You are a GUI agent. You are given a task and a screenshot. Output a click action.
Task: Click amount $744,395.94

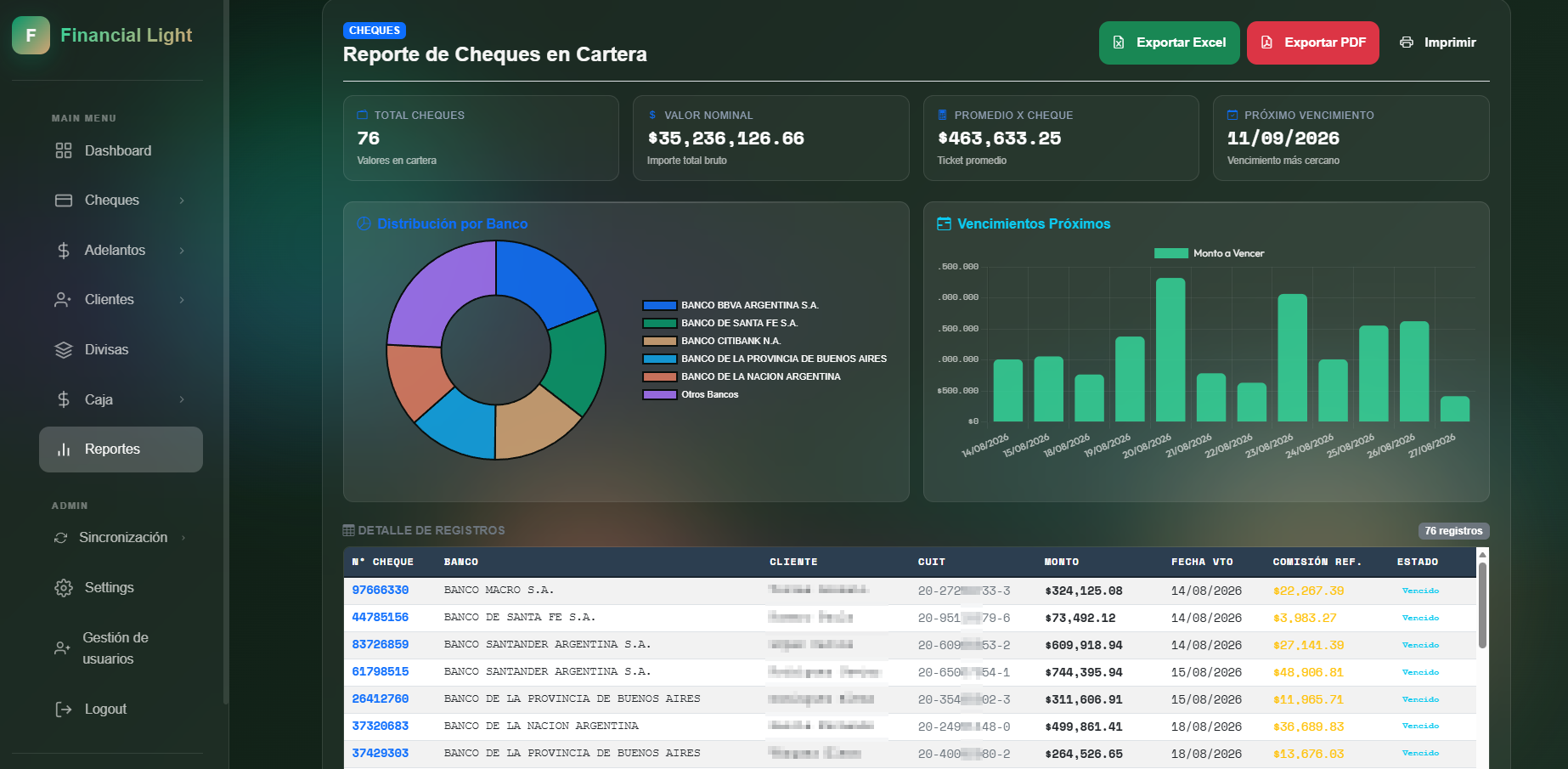[1084, 672]
